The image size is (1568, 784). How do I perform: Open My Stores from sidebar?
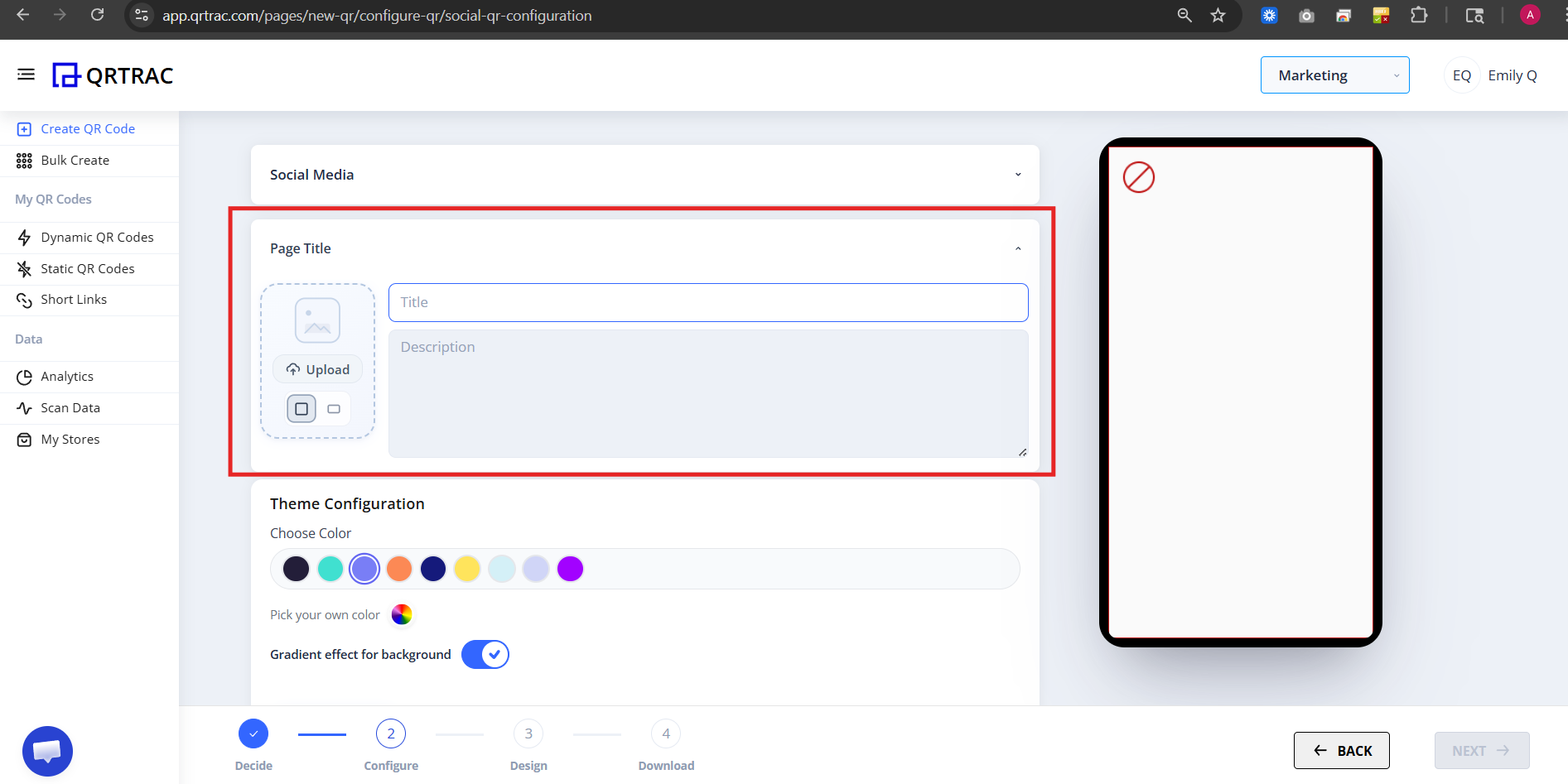click(69, 439)
